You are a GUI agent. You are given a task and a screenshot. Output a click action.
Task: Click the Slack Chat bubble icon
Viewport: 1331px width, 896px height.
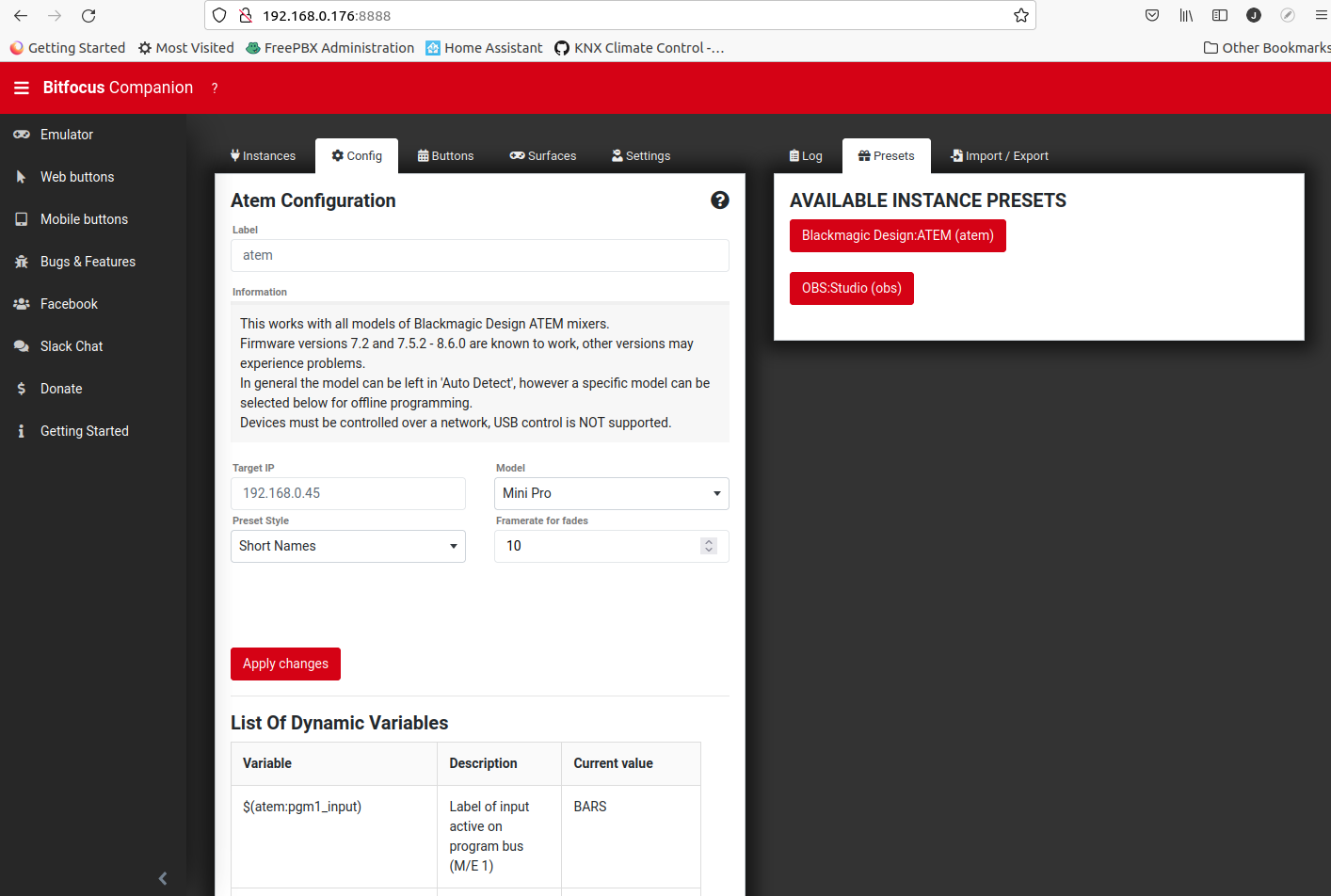(x=22, y=346)
